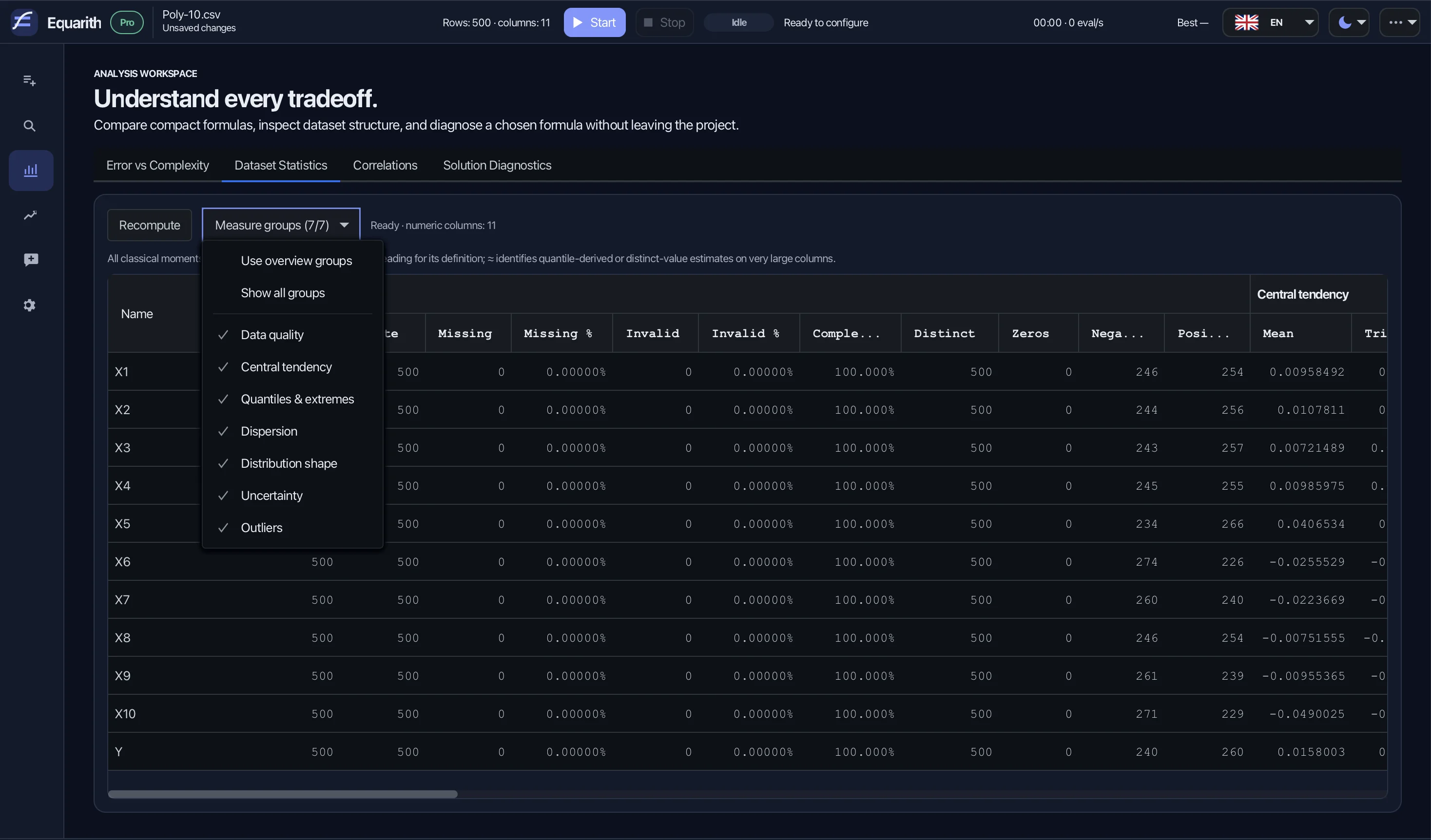This screenshot has height=840, width=1431.
Task: Click the Stop button
Action: pos(664,23)
